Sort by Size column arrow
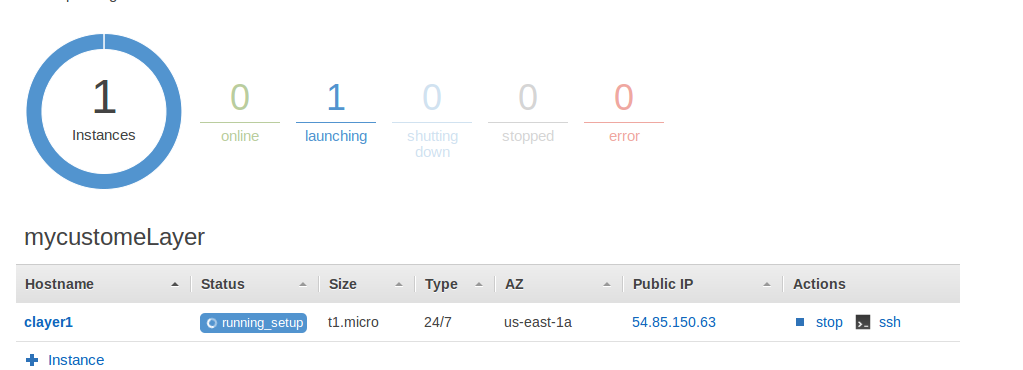The image size is (1023, 370). tap(399, 285)
